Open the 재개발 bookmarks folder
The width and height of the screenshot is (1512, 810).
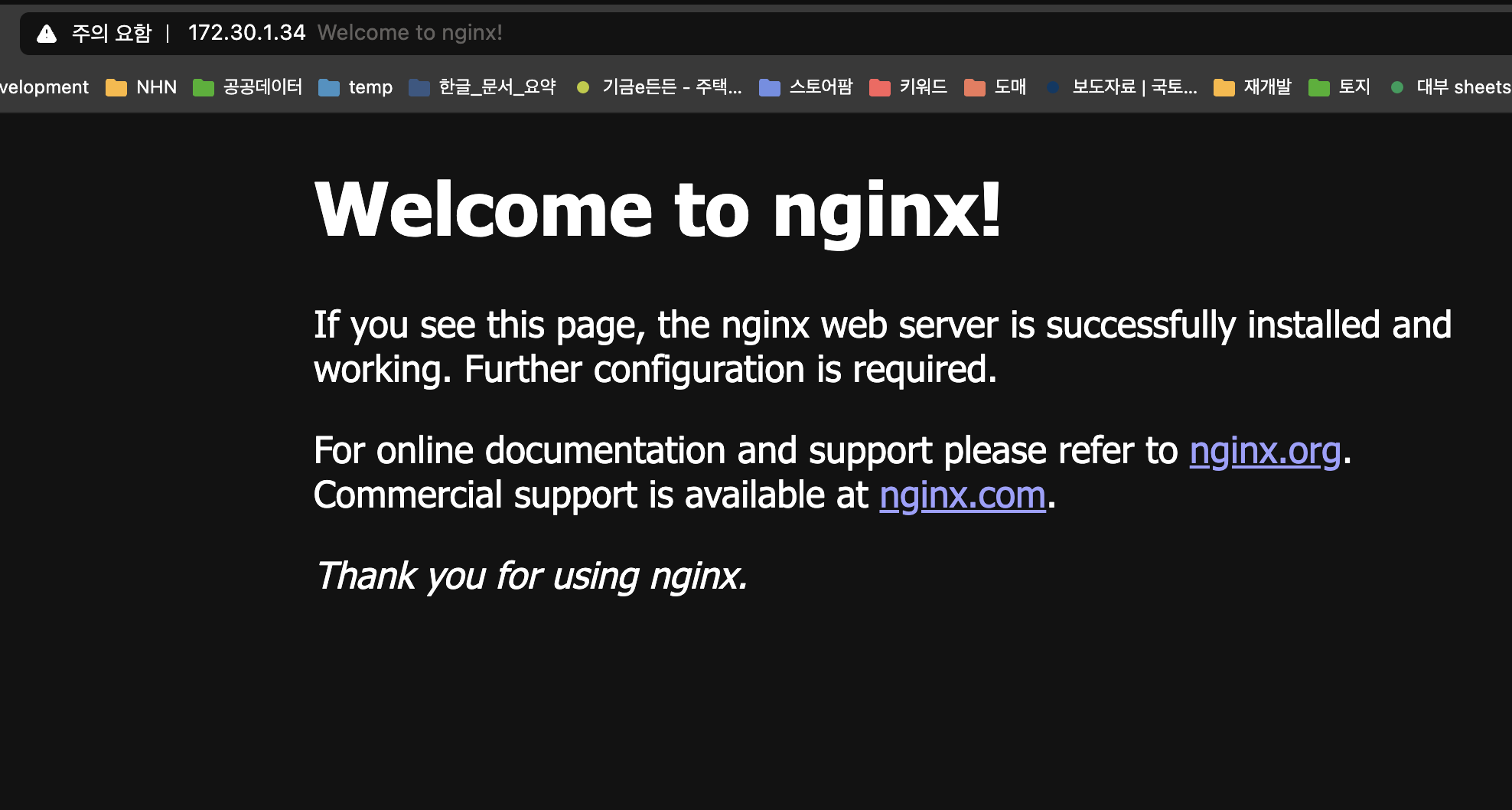point(1253,87)
